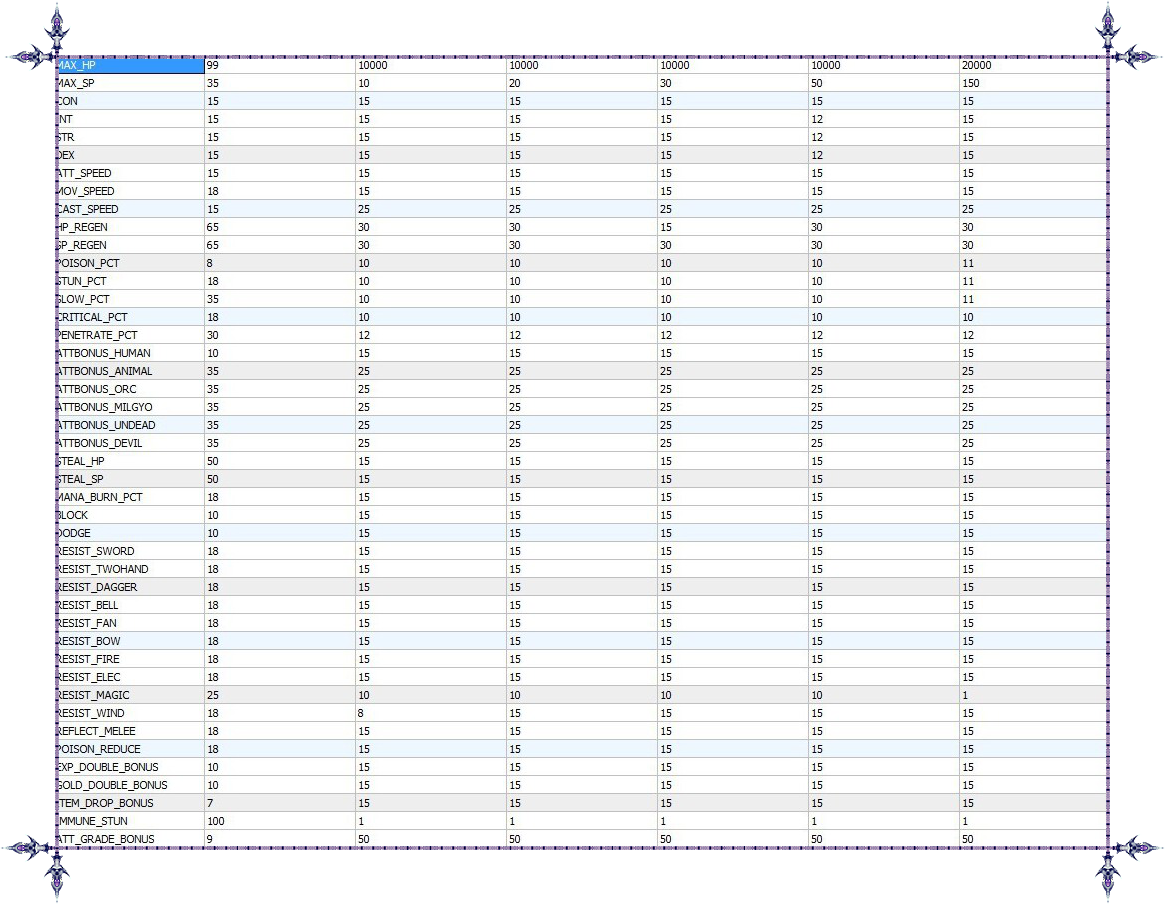Image resolution: width=1165 pixels, height=904 pixels.
Task: Click value 8 in the RESIST_WIND row
Action: pyautogui.click(x=360, y=713)
